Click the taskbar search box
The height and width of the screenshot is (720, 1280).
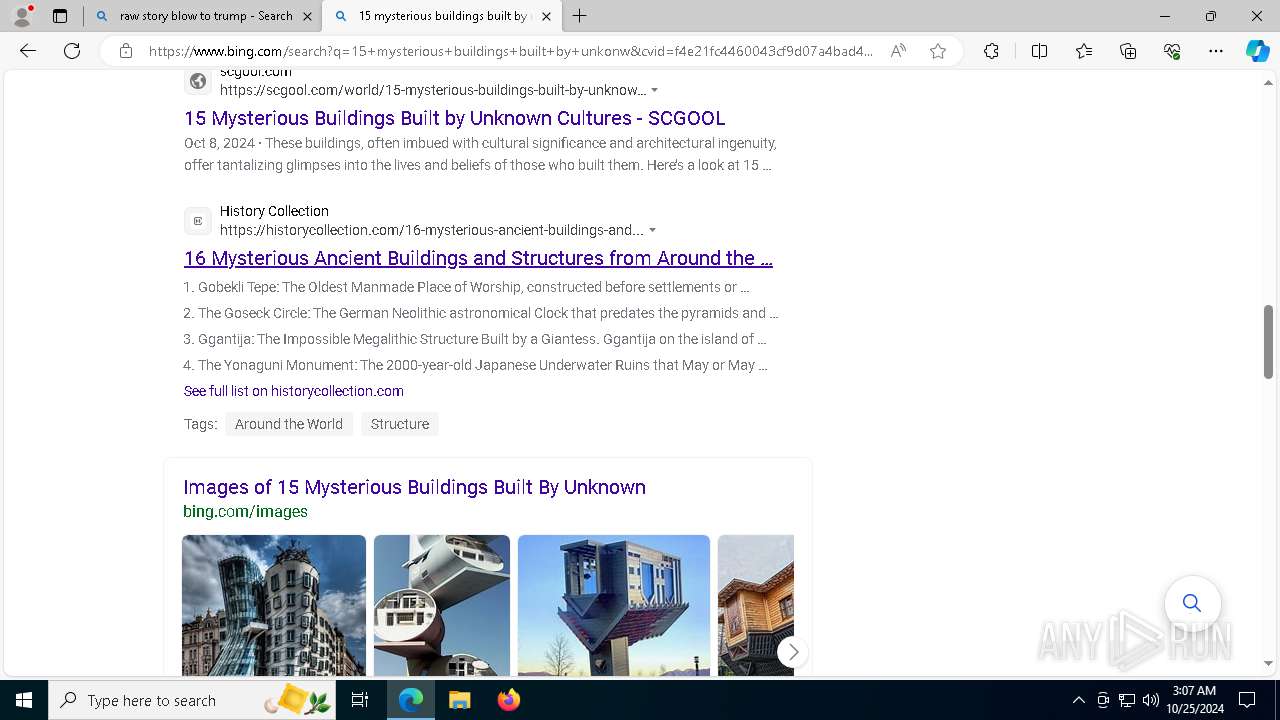(x=192, y=700)
